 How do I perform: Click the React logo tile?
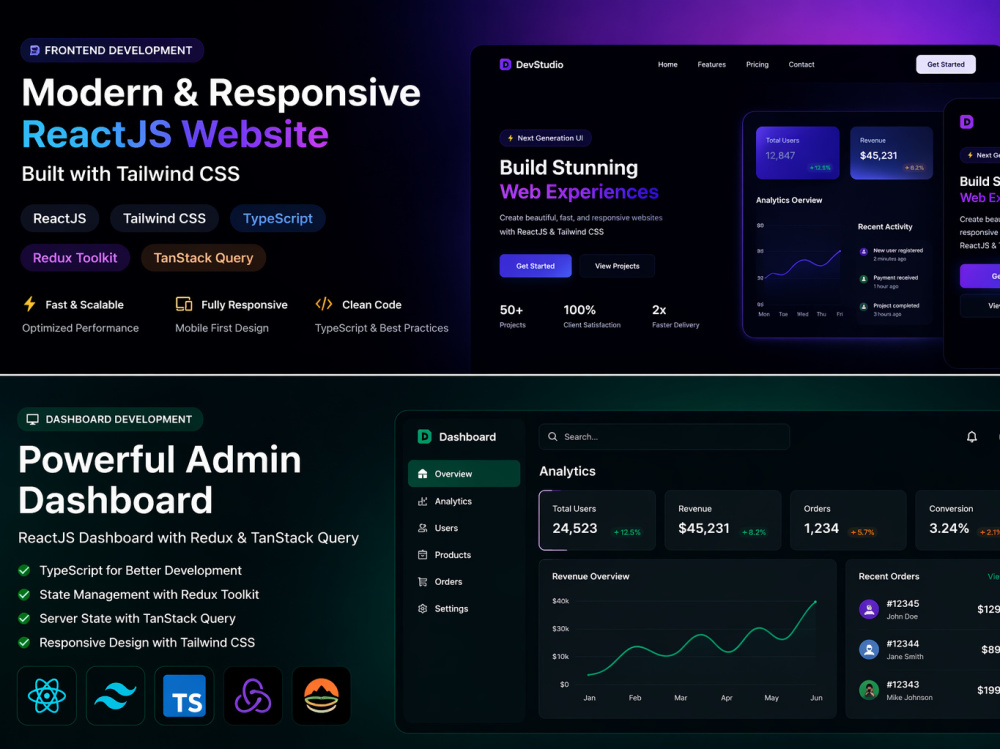(47, 695)
